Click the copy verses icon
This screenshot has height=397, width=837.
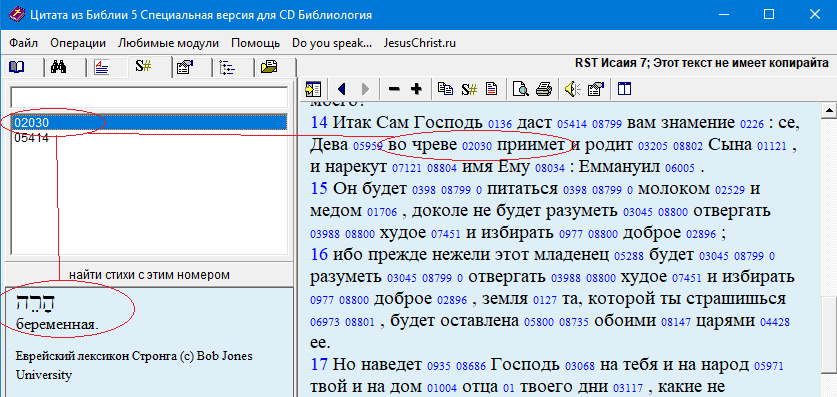tap(445, 89)
